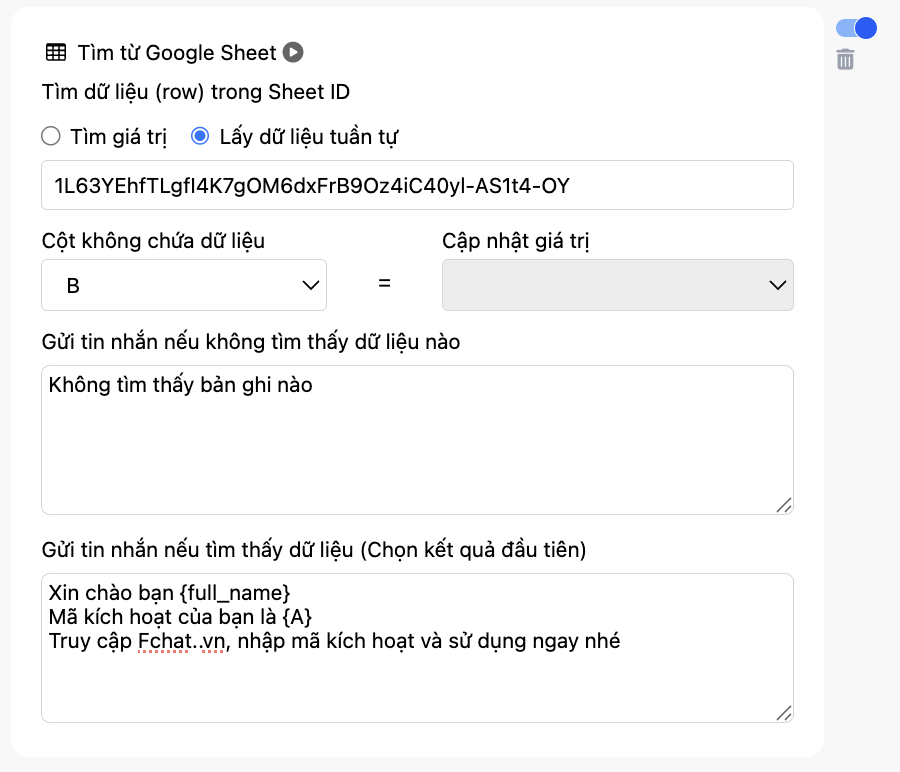The height and width of the screenshot is (772, 900).
Task: Click the trash icon to delete block
Action: (x=845, y=59)
